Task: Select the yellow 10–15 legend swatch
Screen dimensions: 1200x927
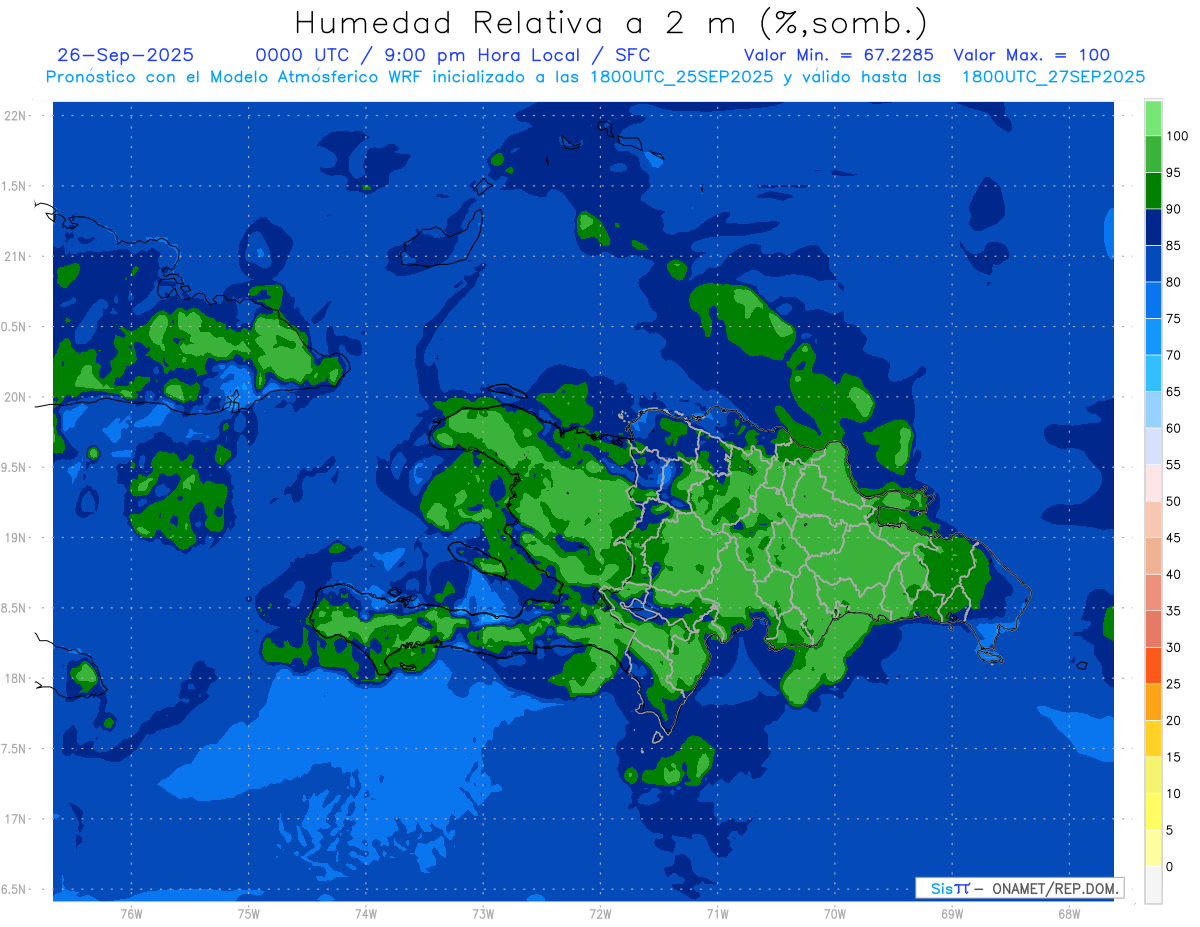Action: point(1153,775)
